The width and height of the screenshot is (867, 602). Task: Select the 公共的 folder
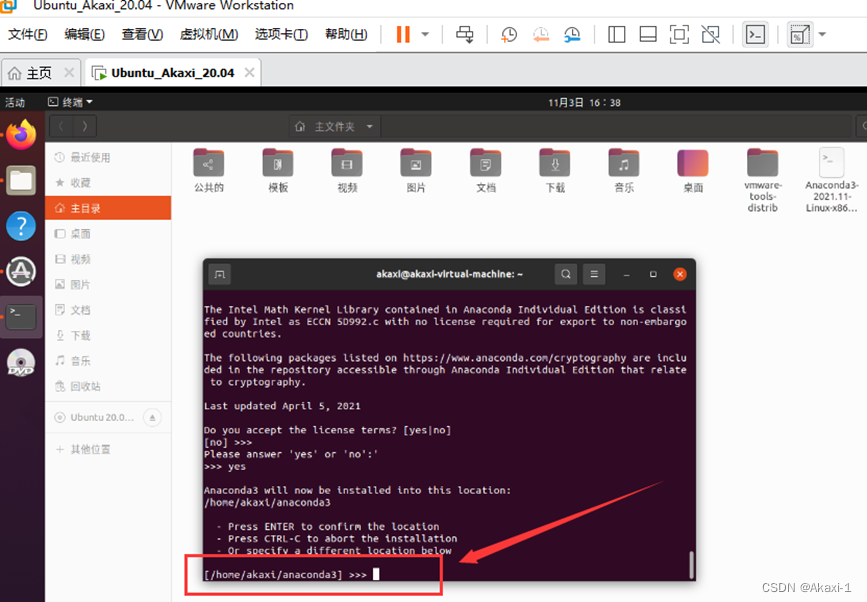point(208,171)
